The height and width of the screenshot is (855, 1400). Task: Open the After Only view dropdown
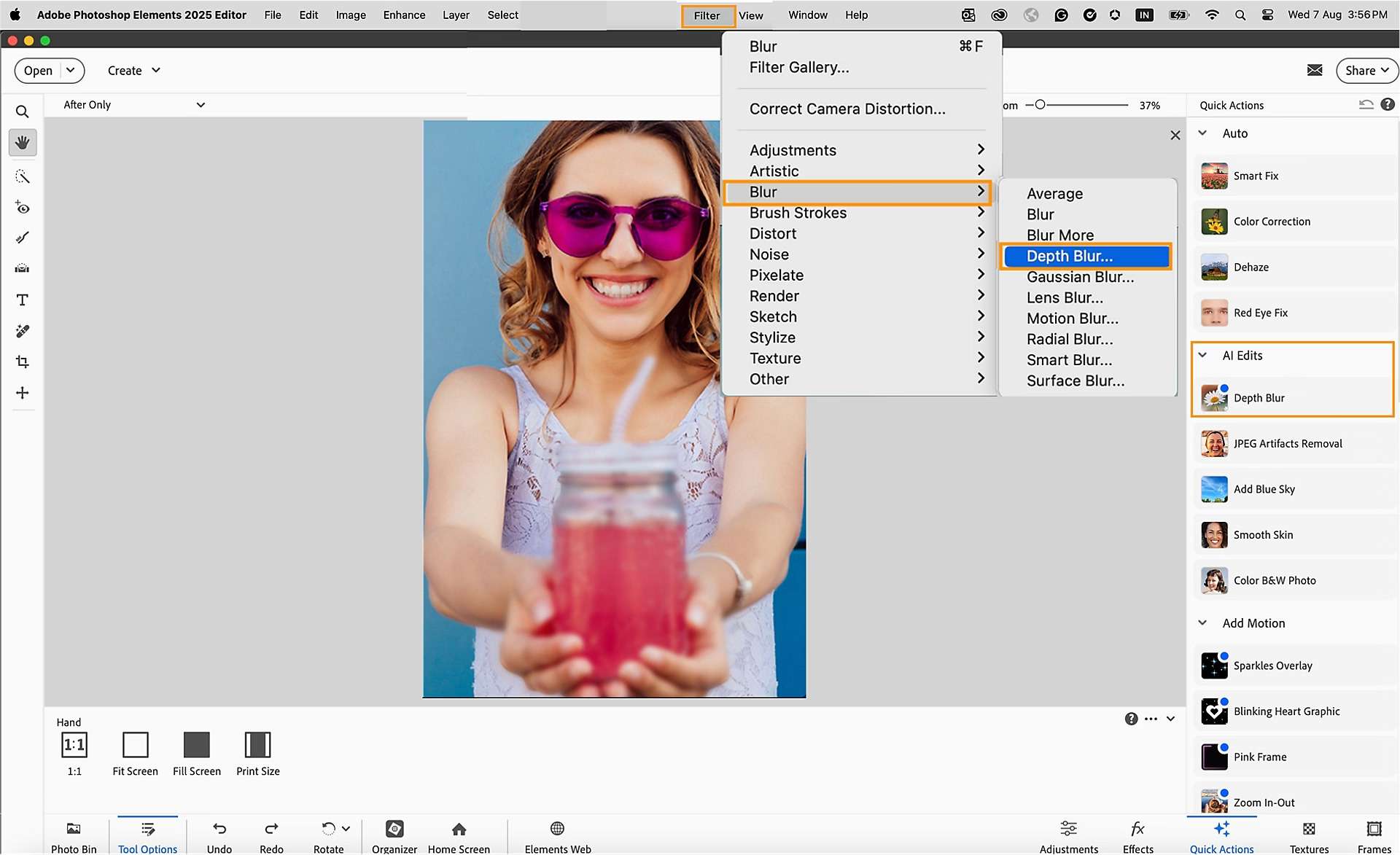pyautogui.click(x=134, y=104)
